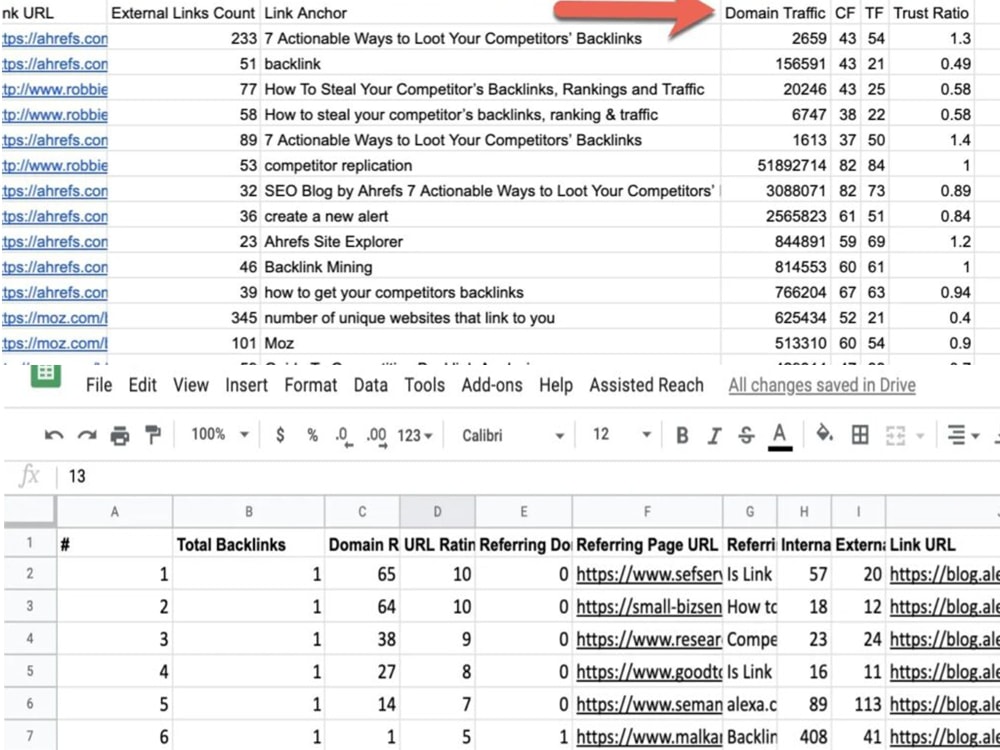
Task: Select column D header
Action: (x=437, y=511)
